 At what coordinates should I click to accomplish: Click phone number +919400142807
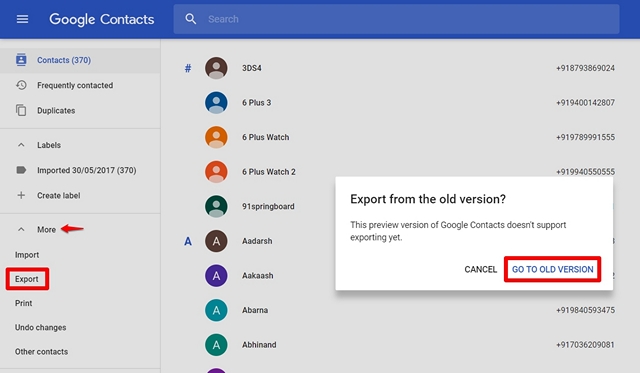tap(585, 103)
